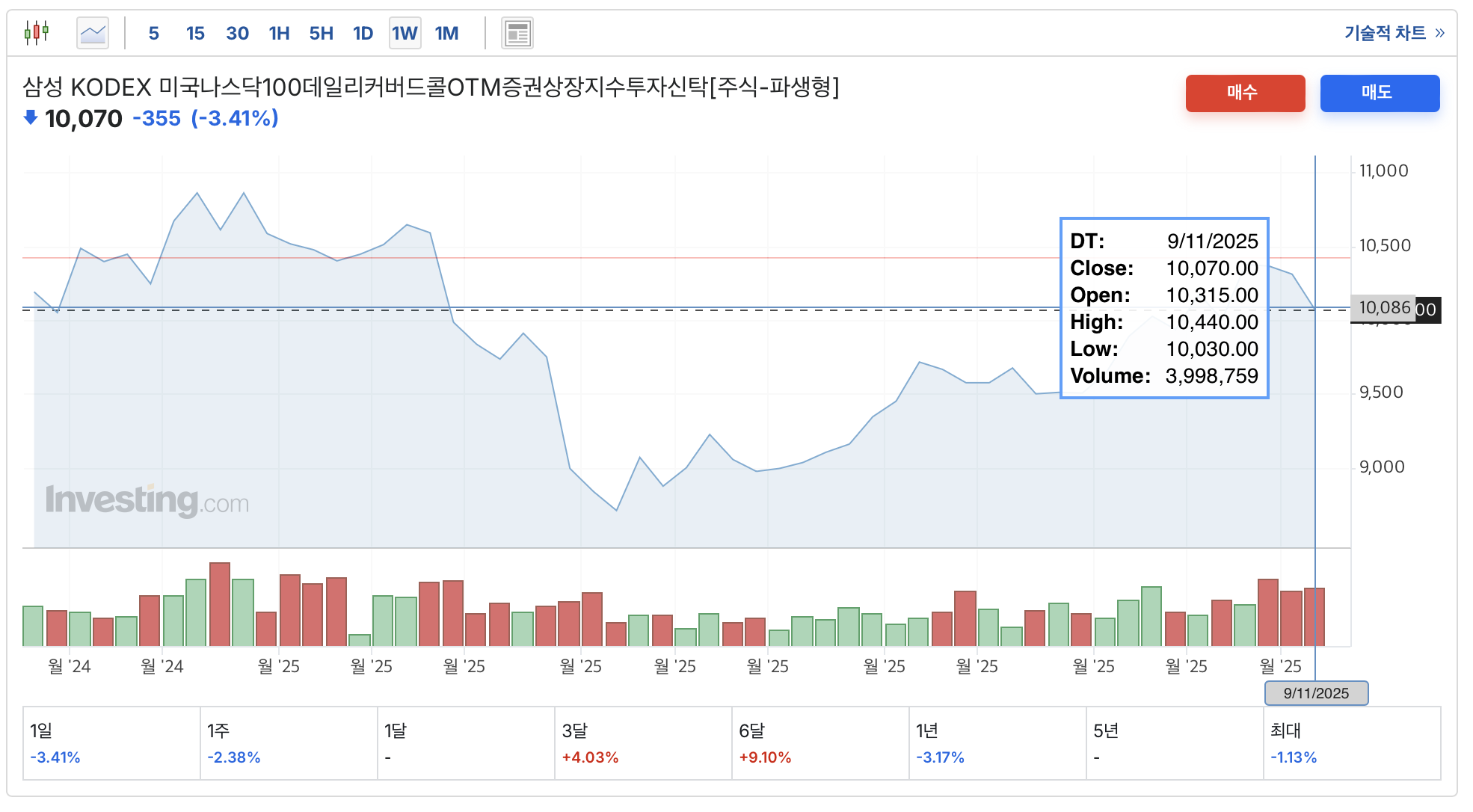The width and height of the screenshot is (1473, 812).
Task: Select the area chart type icon
Action: coord(93,33)
